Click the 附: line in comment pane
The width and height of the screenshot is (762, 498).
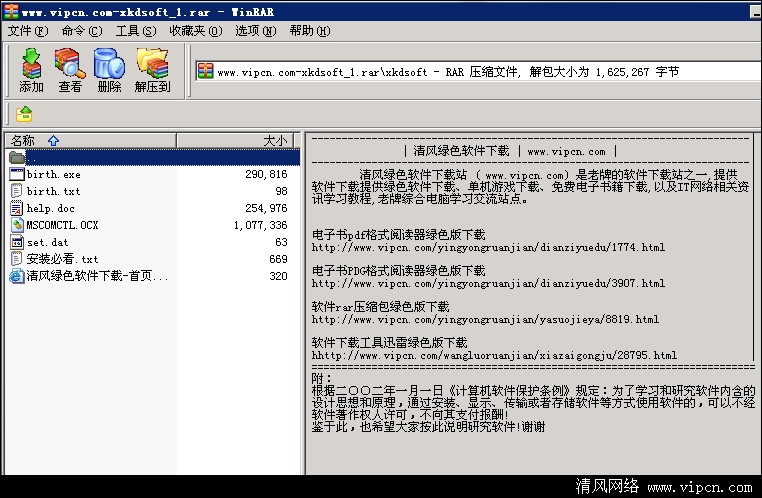322,378
